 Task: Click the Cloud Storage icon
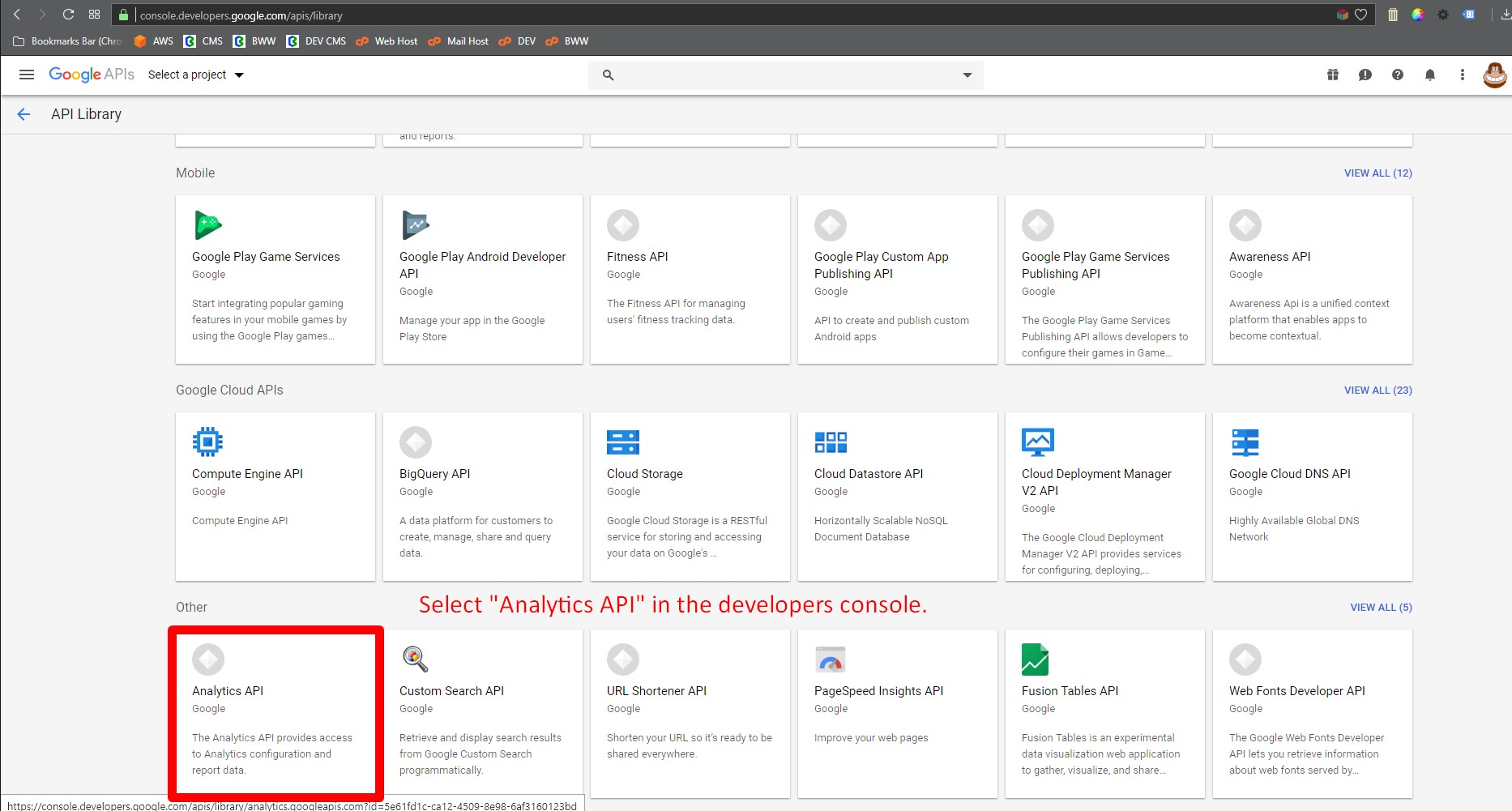tap(623, 442)
